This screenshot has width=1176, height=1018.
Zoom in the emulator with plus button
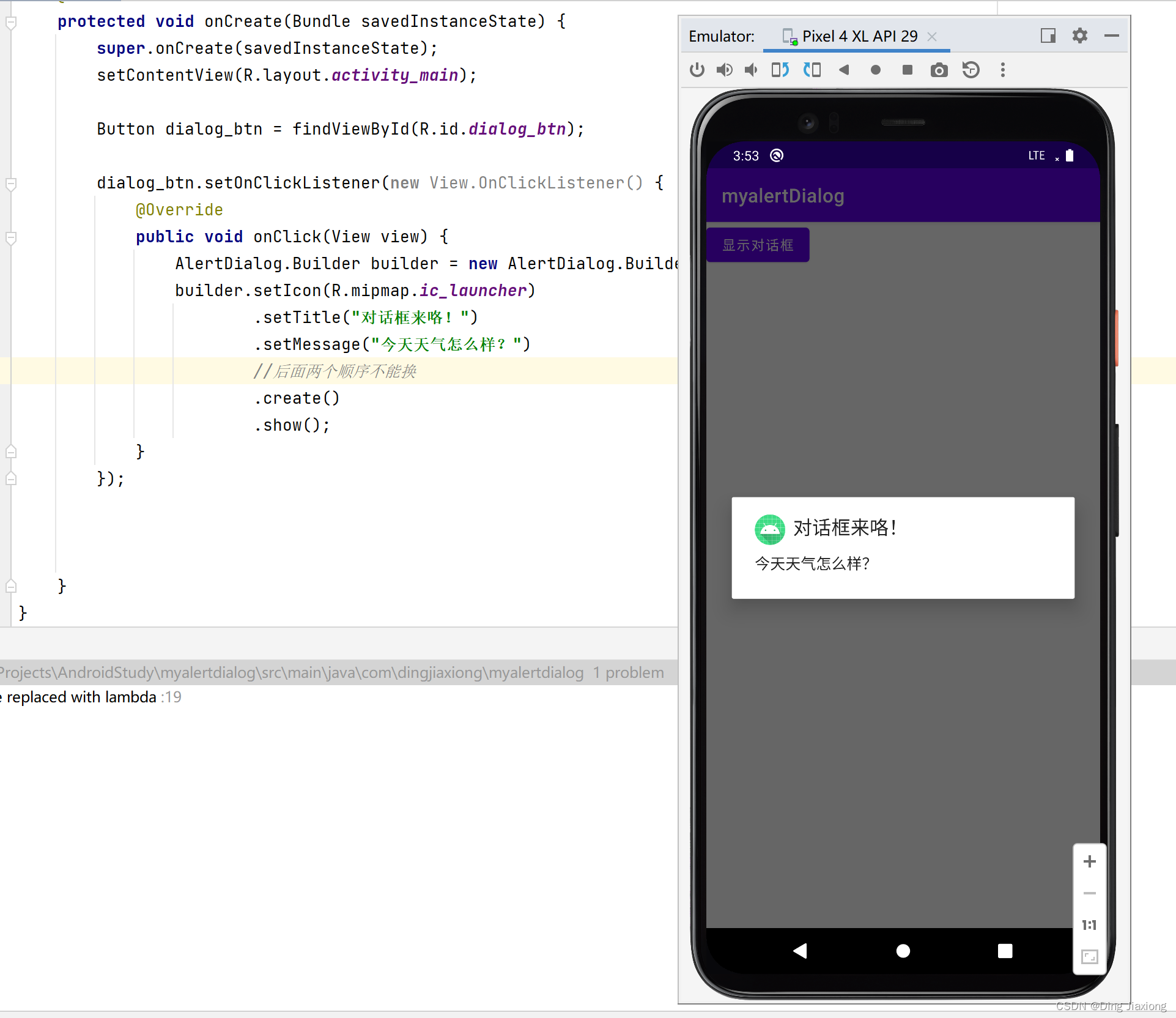[x=1090, y=861]
